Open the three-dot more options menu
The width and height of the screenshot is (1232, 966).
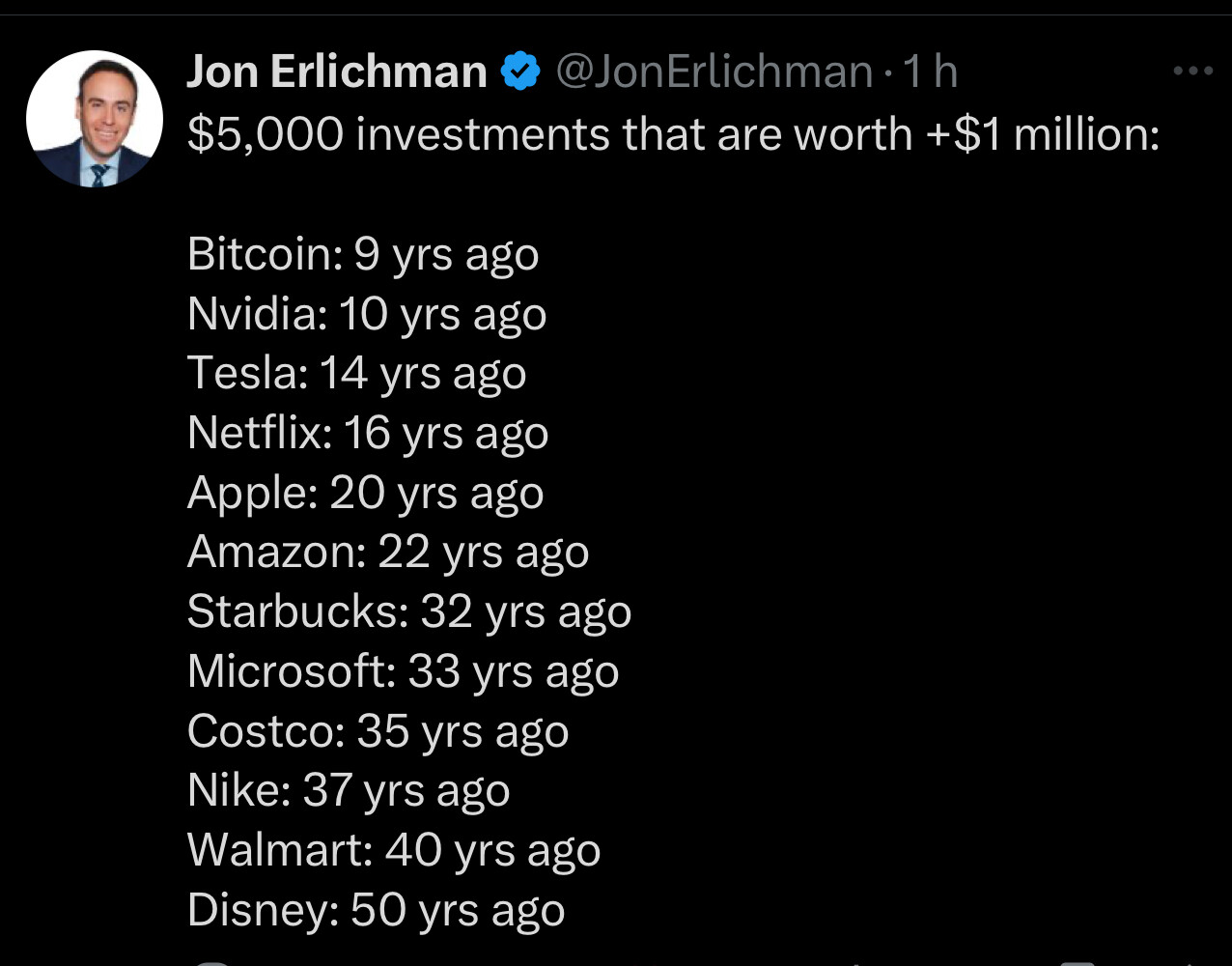tap(1191, 71)
